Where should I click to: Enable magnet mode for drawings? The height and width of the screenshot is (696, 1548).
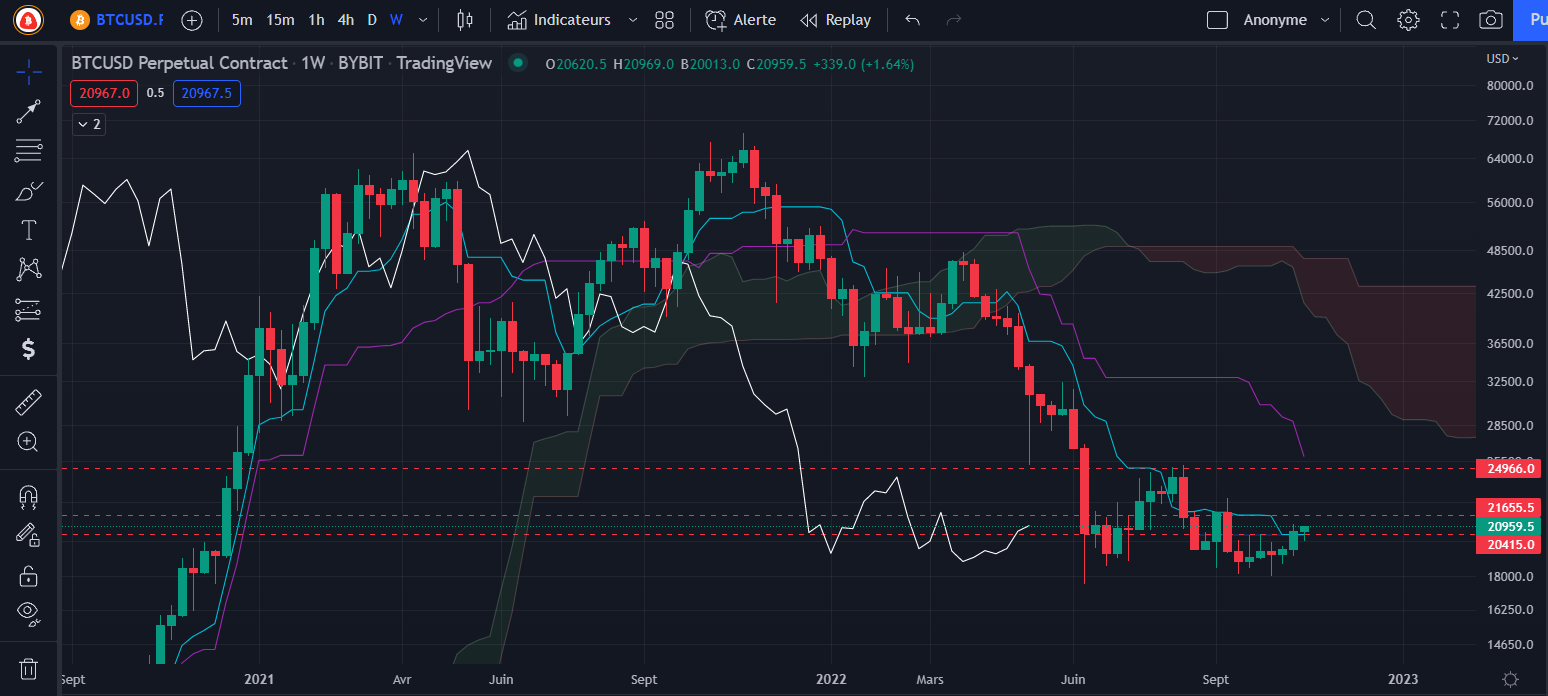28,496
